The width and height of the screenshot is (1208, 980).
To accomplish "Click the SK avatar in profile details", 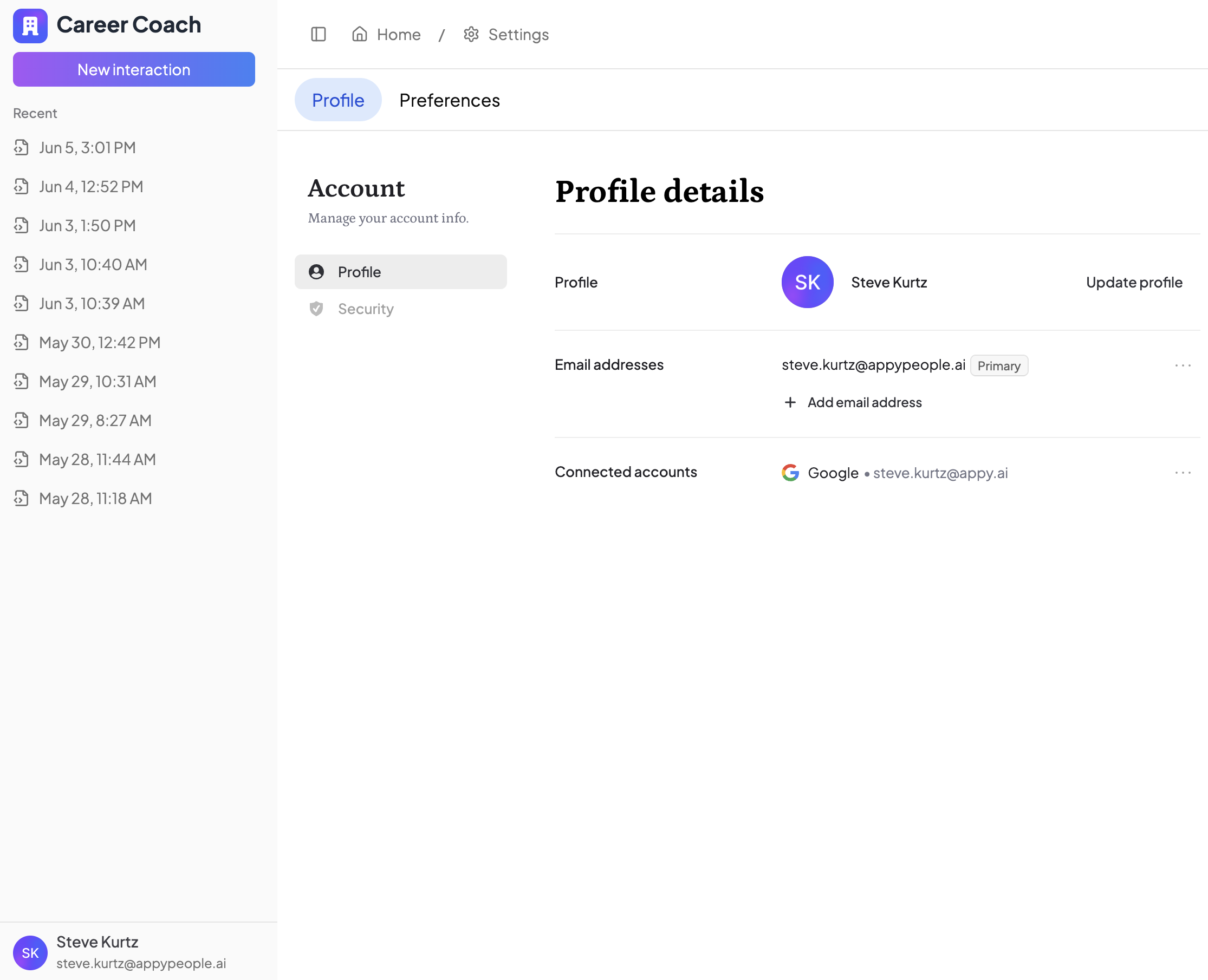I will [x=807, y=282].
